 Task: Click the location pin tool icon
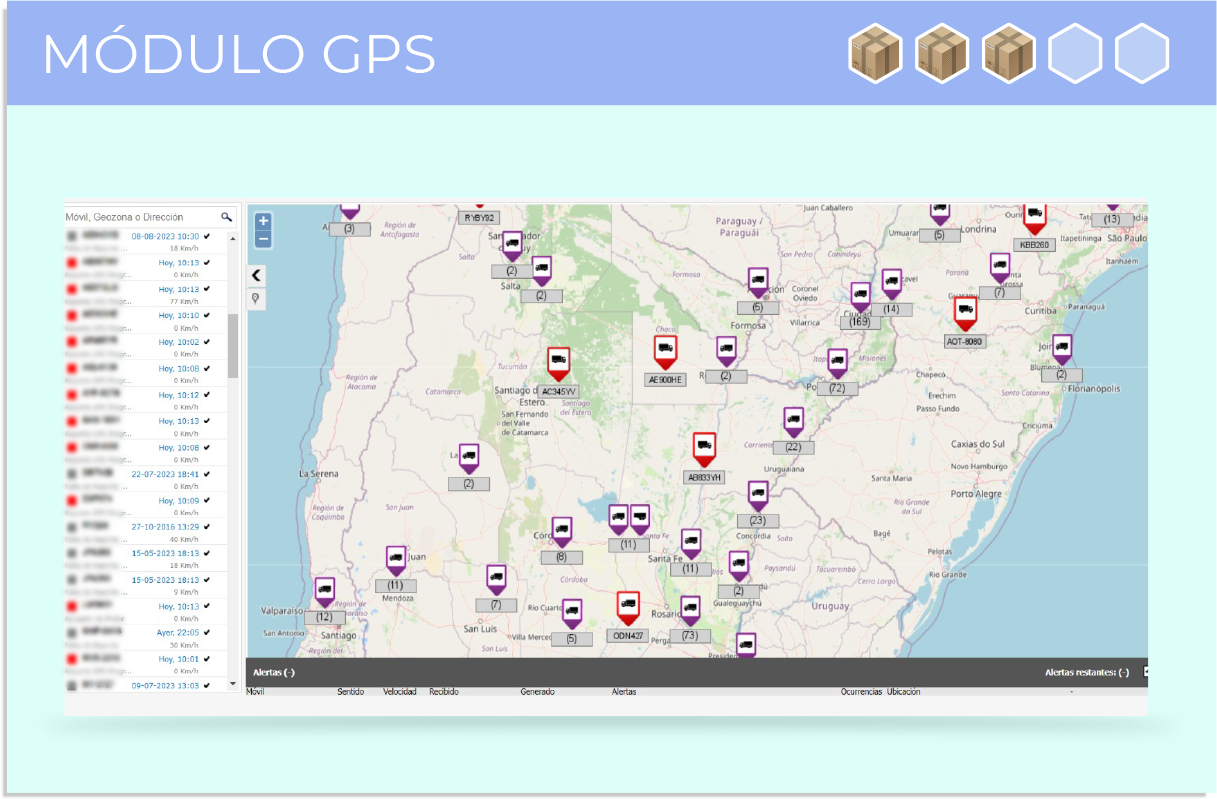pyautogui.click(x=256, y=299)
